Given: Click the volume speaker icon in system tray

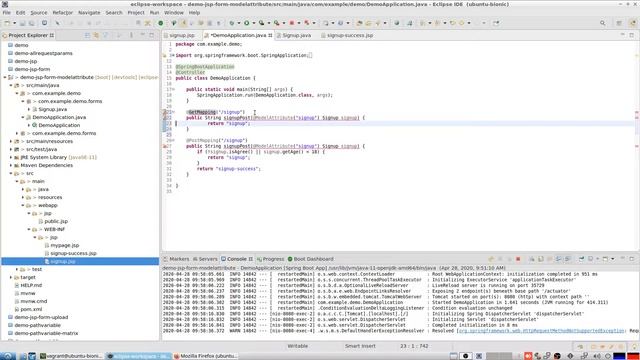Looking at the screenshot, I should click(x=597, y=356).
